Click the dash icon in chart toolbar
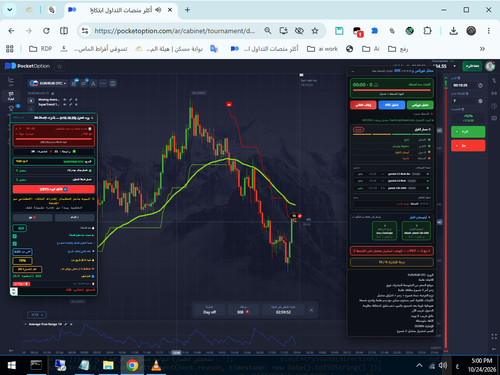This screenshot has height=375, width=500. point(103,83)
